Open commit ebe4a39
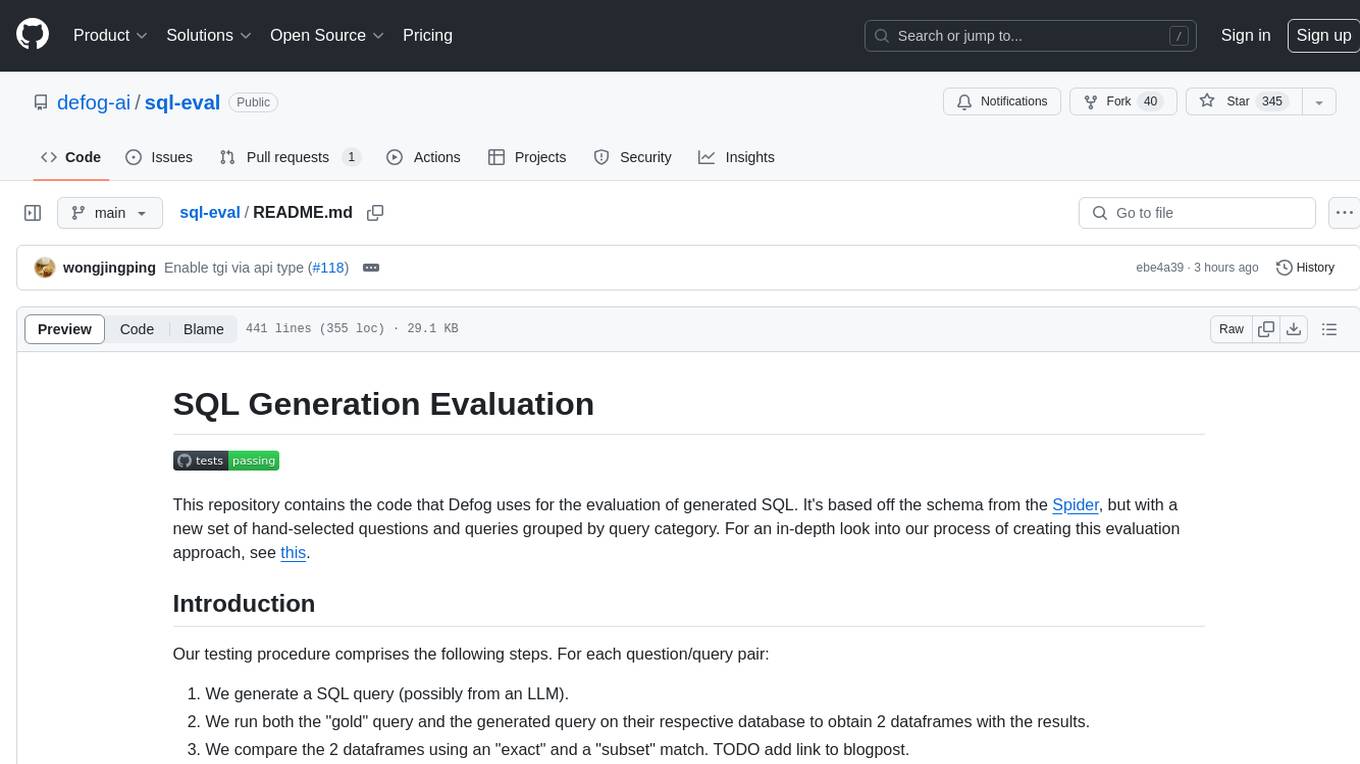1360x764 pixels. [x=1159, y=268]
